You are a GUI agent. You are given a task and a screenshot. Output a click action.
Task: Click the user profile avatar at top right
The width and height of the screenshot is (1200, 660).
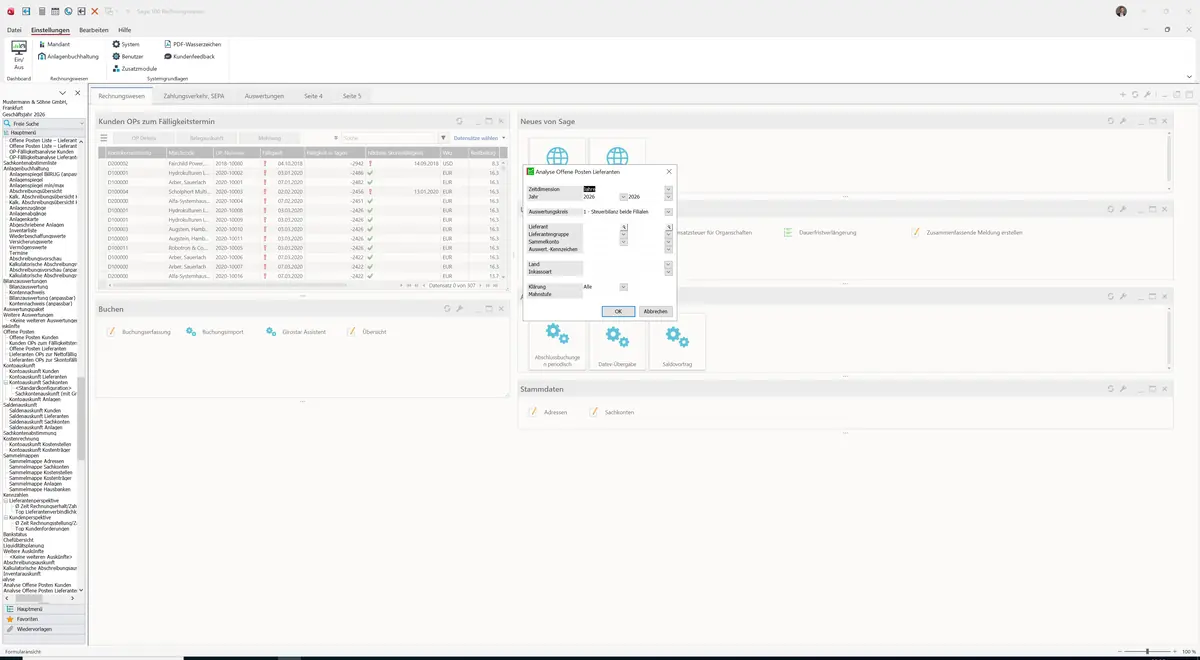1121,11
